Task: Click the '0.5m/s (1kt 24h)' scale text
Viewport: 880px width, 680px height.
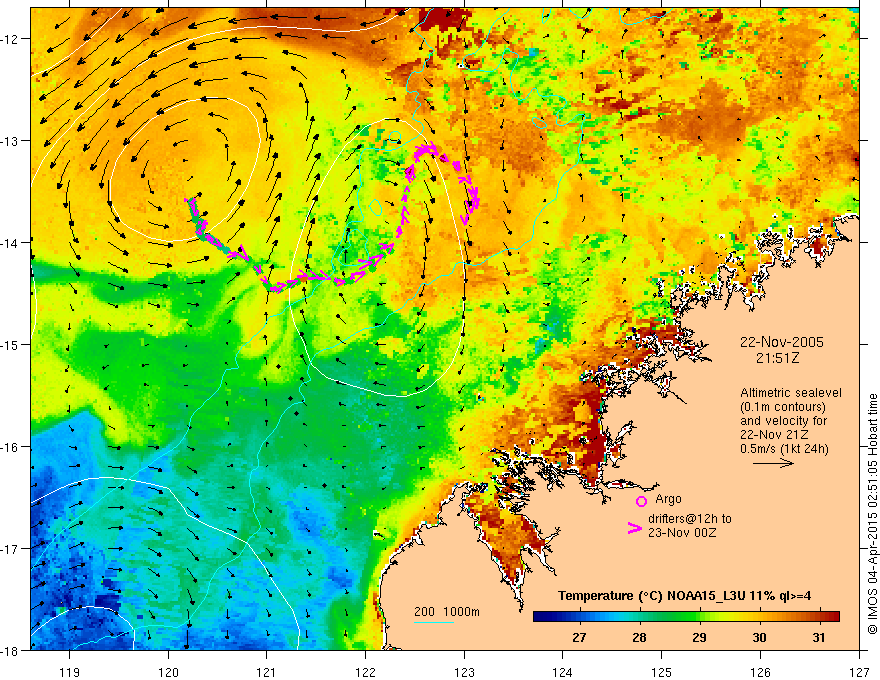Action: [784, 449]
